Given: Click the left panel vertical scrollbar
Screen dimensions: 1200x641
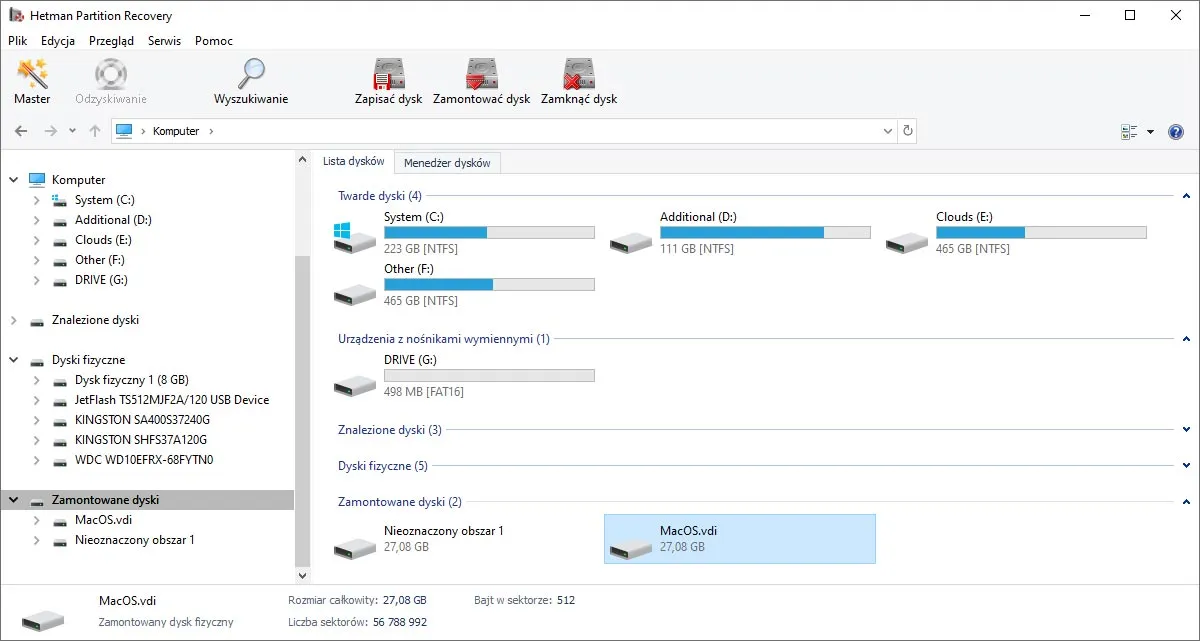Looking at the screenshot, I should coord(303,400).
